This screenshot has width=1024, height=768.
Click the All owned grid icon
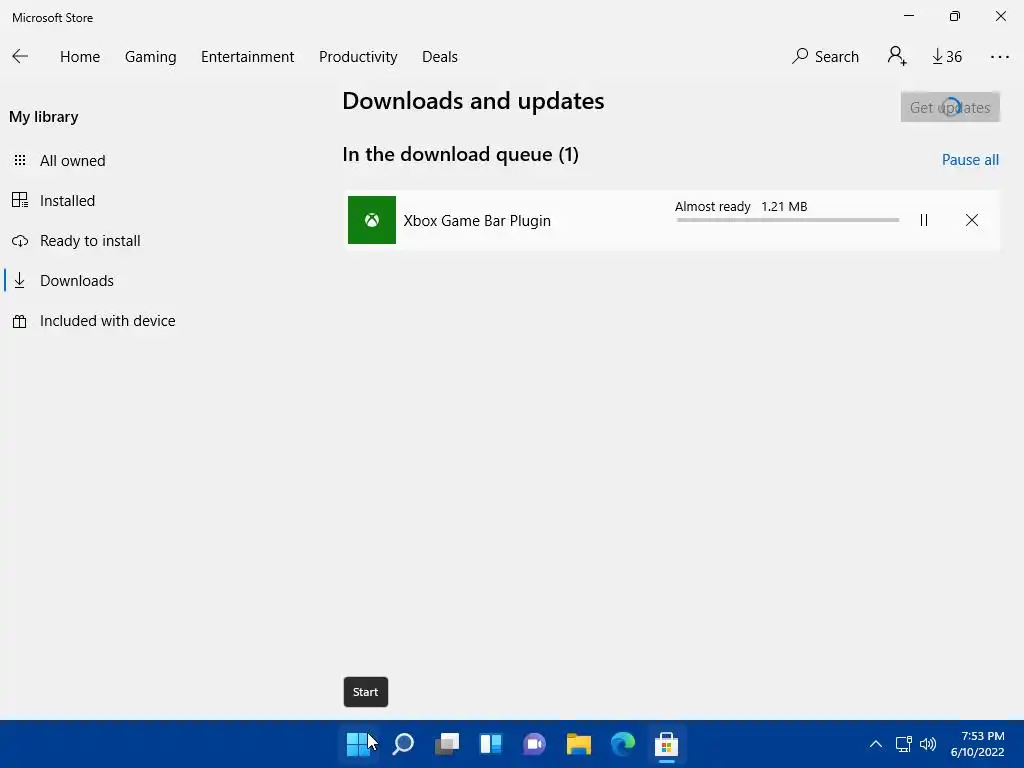[20, 160]
